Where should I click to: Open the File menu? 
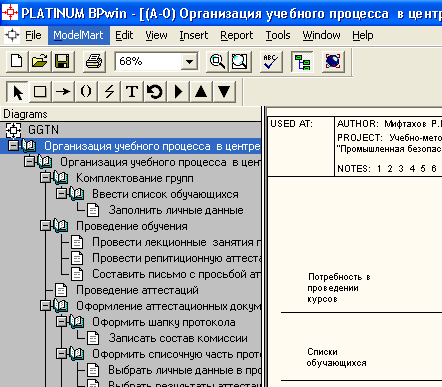33,35
